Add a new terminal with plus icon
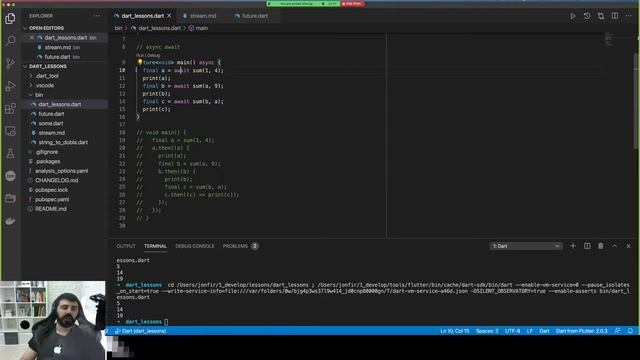 (x=573, y=246)
